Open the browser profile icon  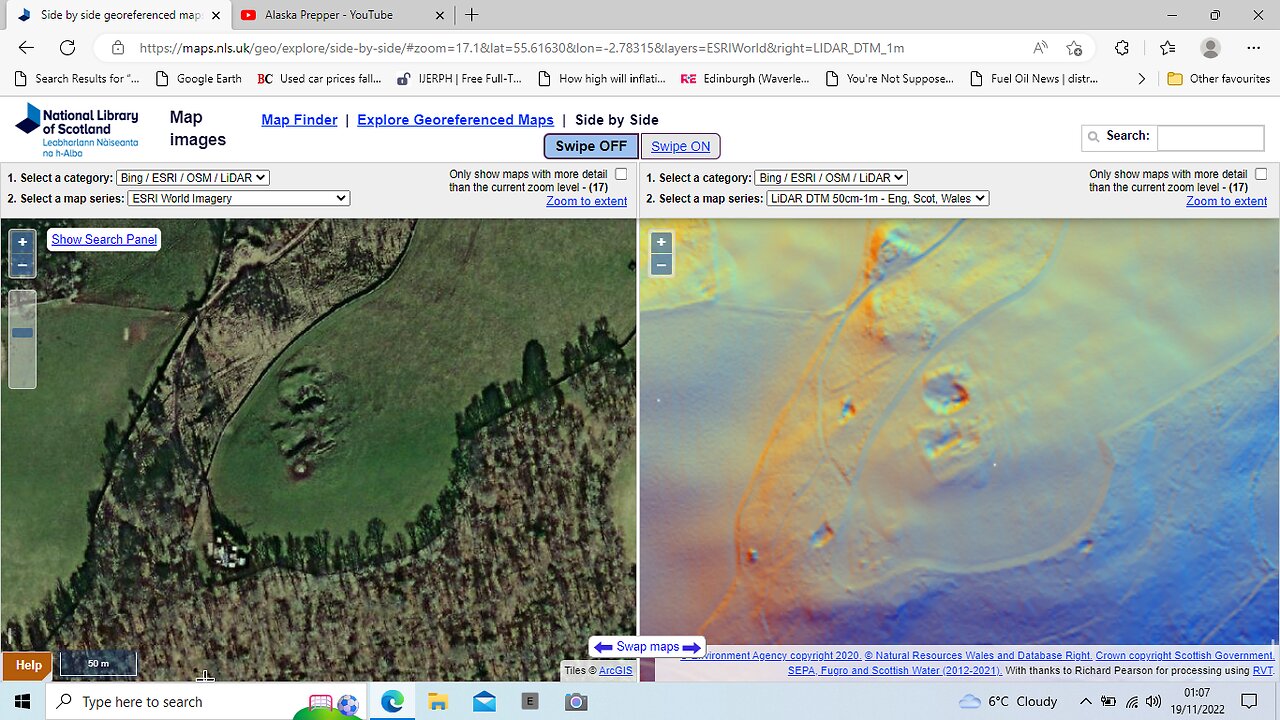[1211, 48]
